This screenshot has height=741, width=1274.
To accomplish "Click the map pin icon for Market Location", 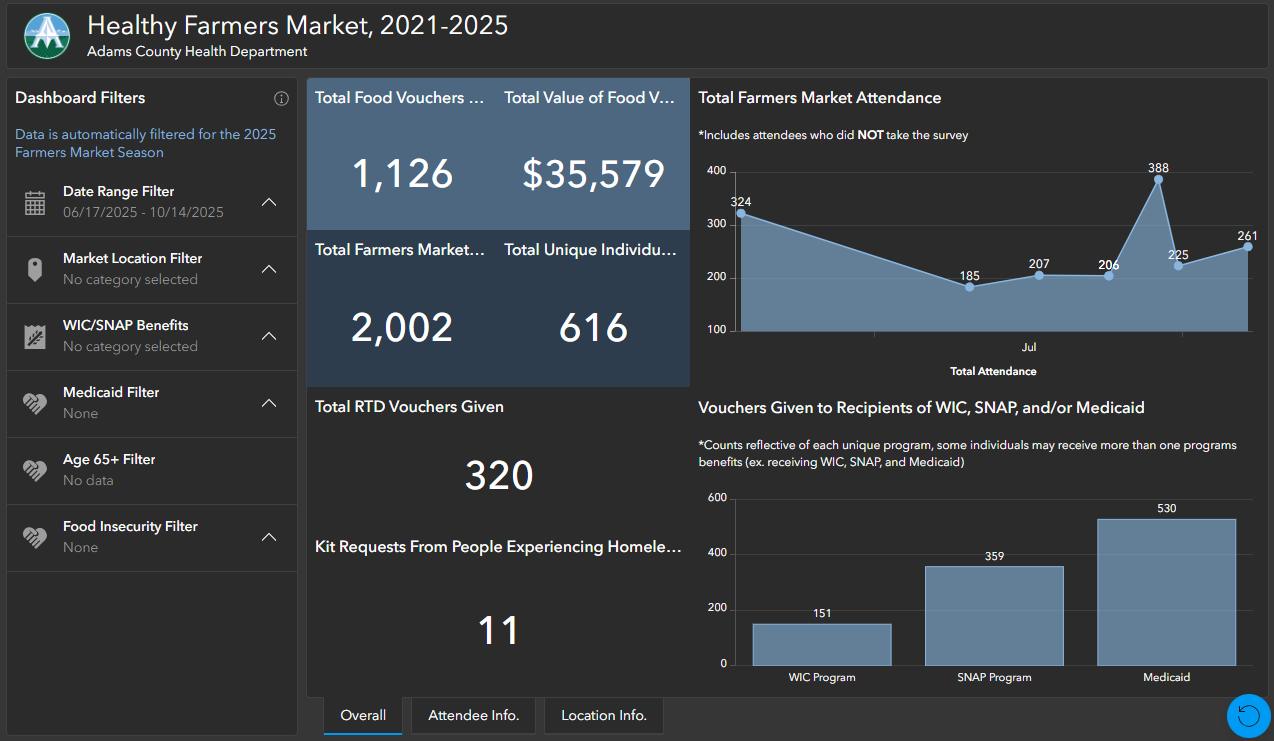I will [x=35, y=269].
